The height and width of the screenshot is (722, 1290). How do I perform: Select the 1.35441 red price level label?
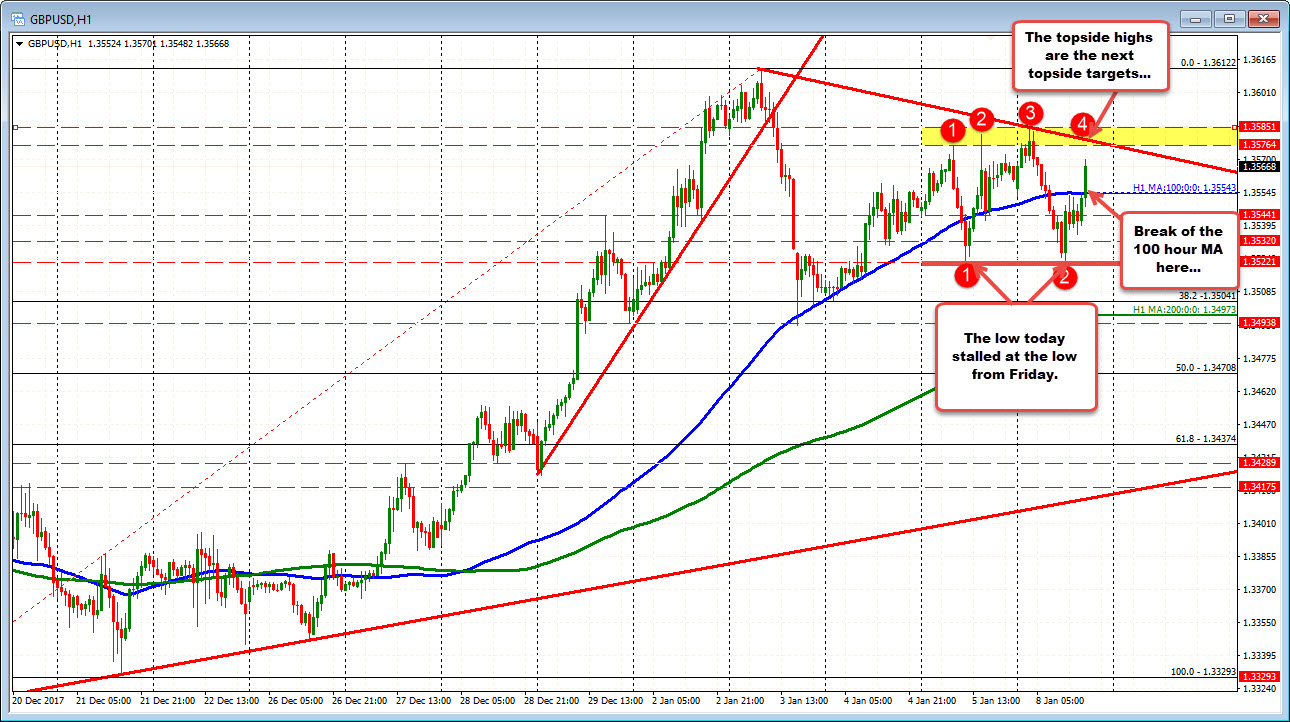[1257, 215]
